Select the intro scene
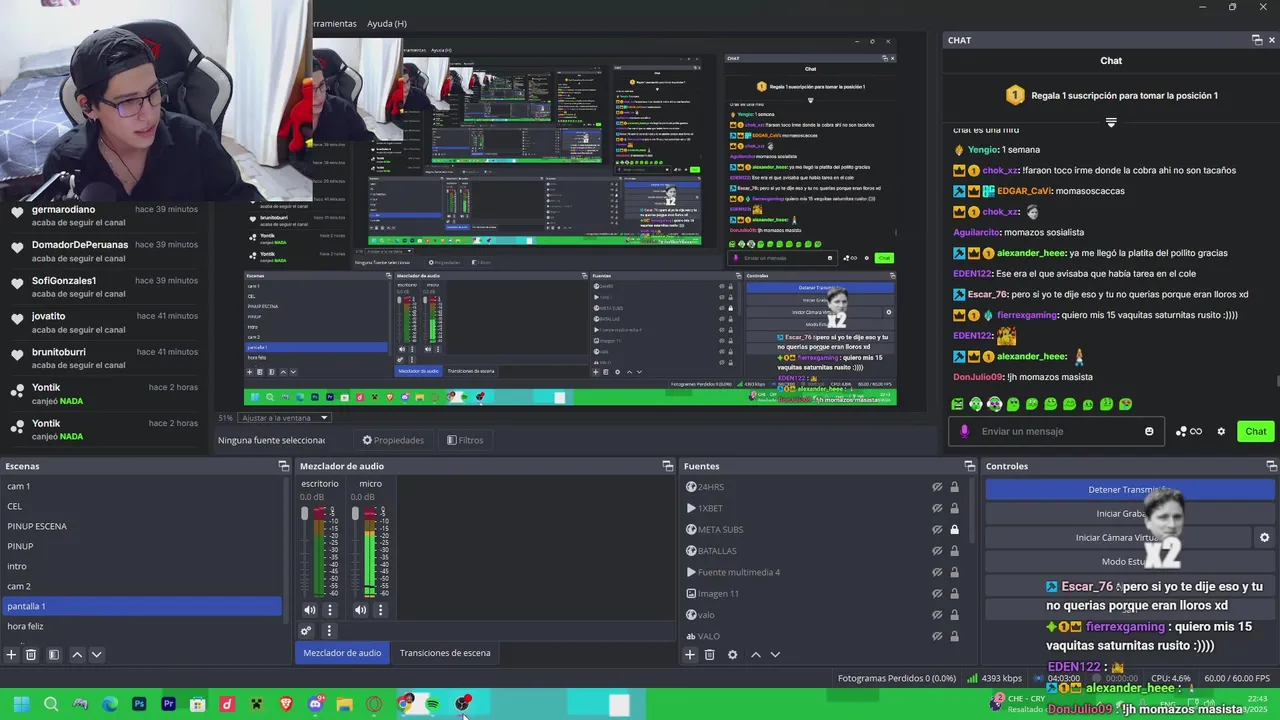 pos(141,566)
